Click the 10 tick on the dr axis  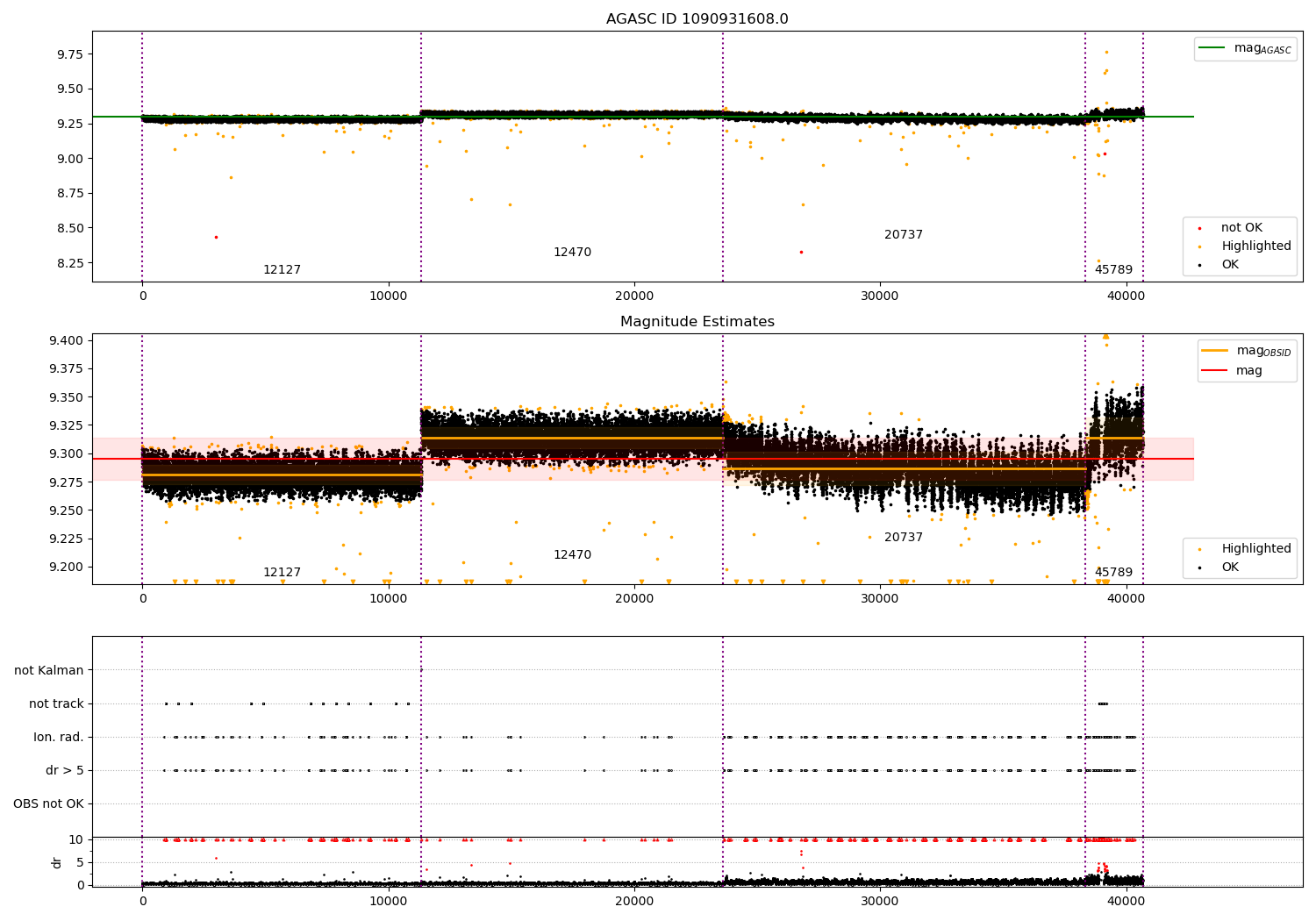pyautogui.click(x=76, y=839)
